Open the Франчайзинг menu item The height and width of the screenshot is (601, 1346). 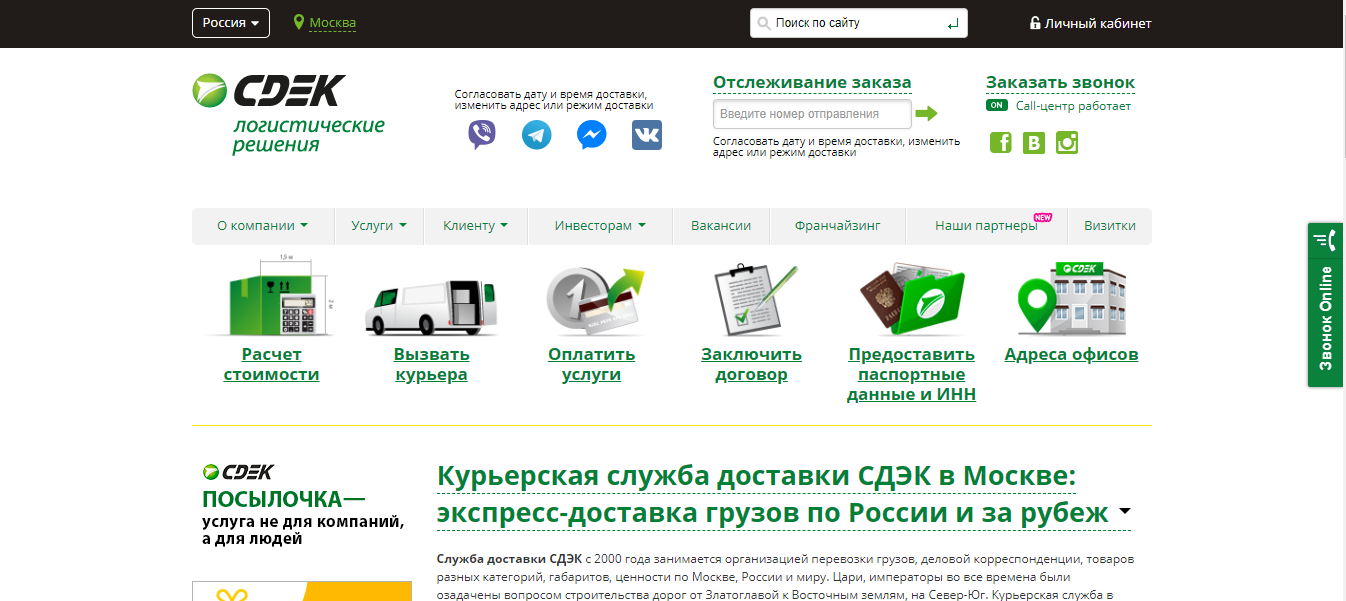pos(838,226)
